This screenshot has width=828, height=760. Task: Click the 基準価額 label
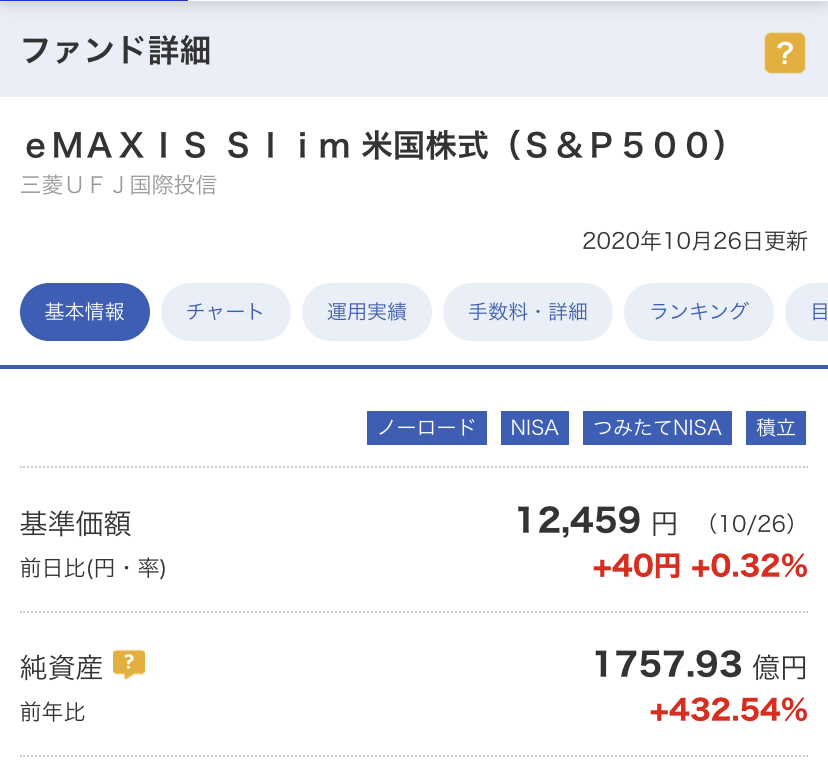click(x=76, y=523)
